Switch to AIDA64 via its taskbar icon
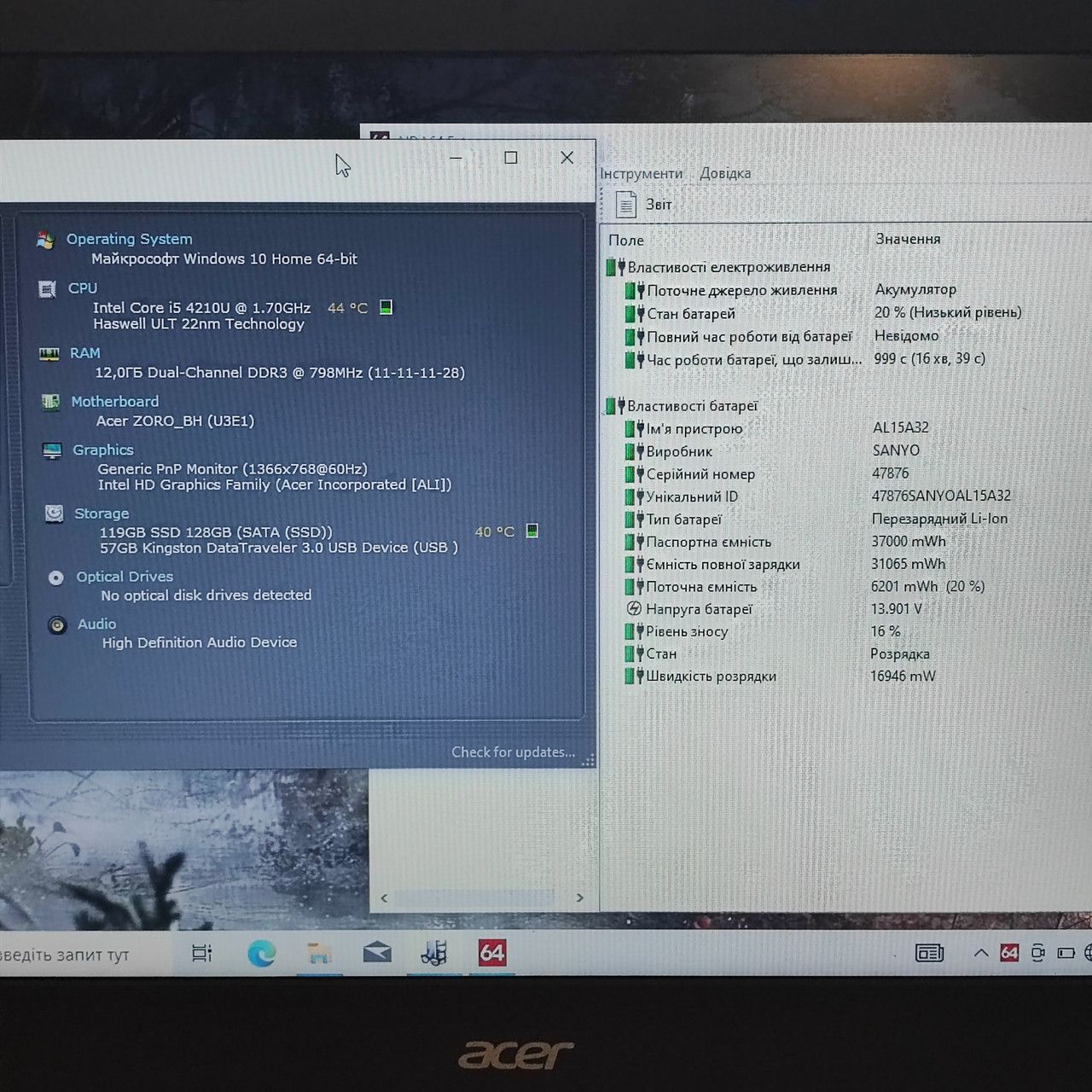 coord(492,953)
